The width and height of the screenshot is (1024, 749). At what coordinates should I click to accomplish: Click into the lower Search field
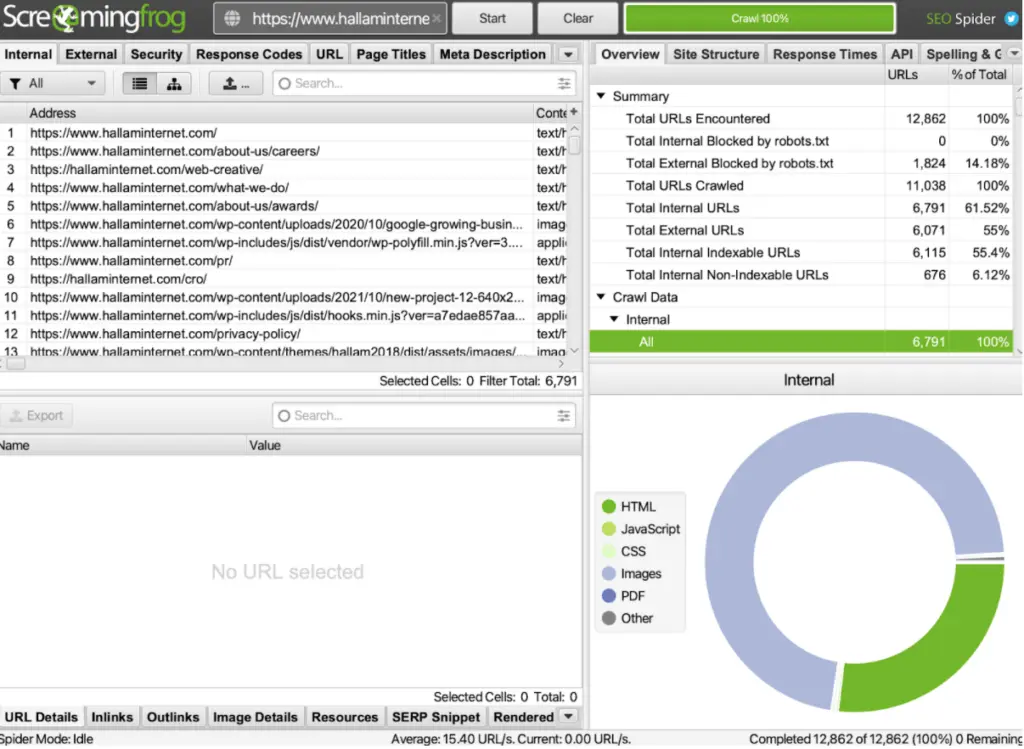click(423, 416)
